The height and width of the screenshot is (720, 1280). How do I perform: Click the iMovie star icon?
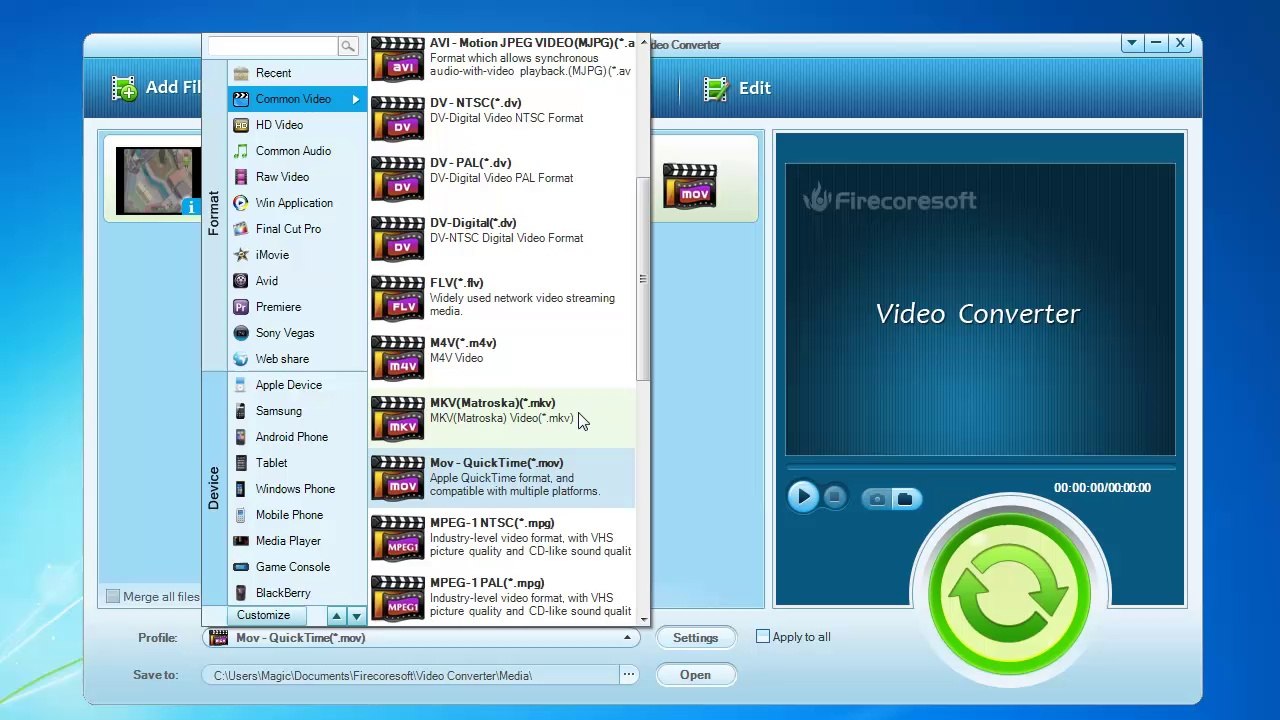click(x=241, y=255)
